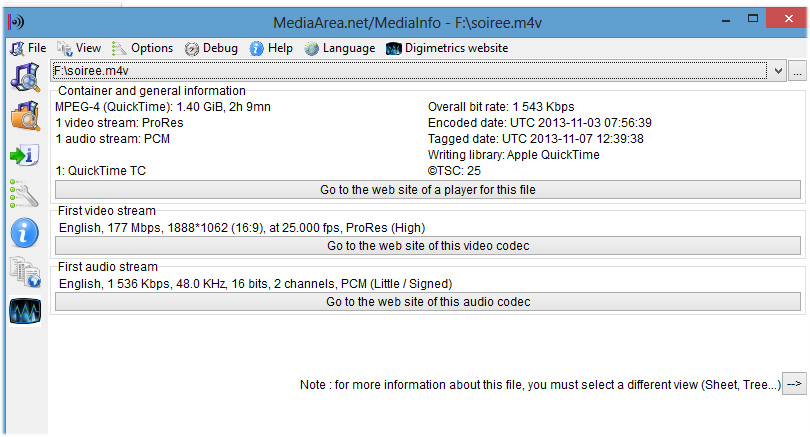Click the blue About info icon in sidebar
This screenshot has height=437, width=810.
[x=24, y=233]
